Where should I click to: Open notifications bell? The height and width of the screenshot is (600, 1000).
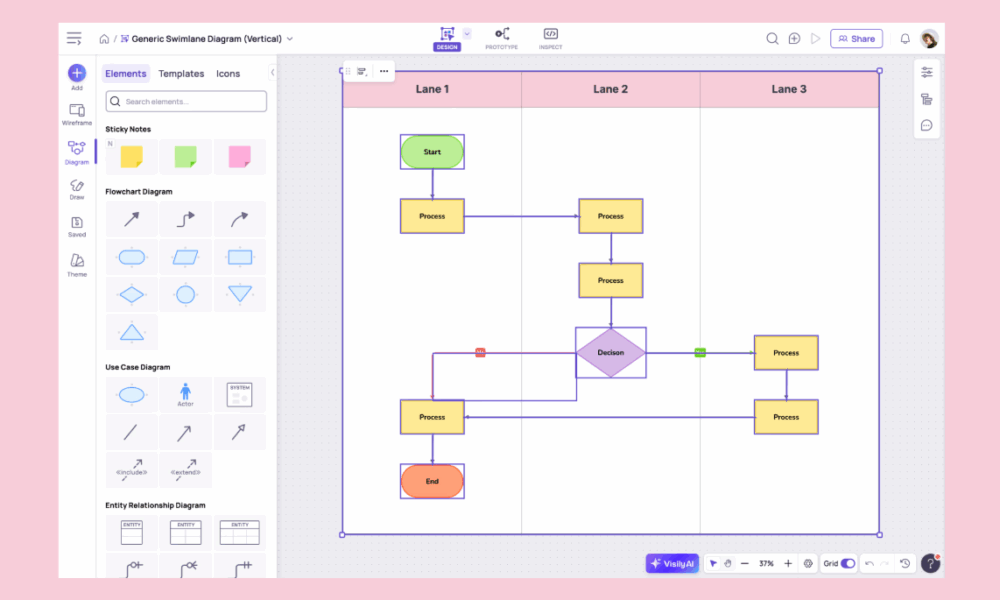[905, 39]
